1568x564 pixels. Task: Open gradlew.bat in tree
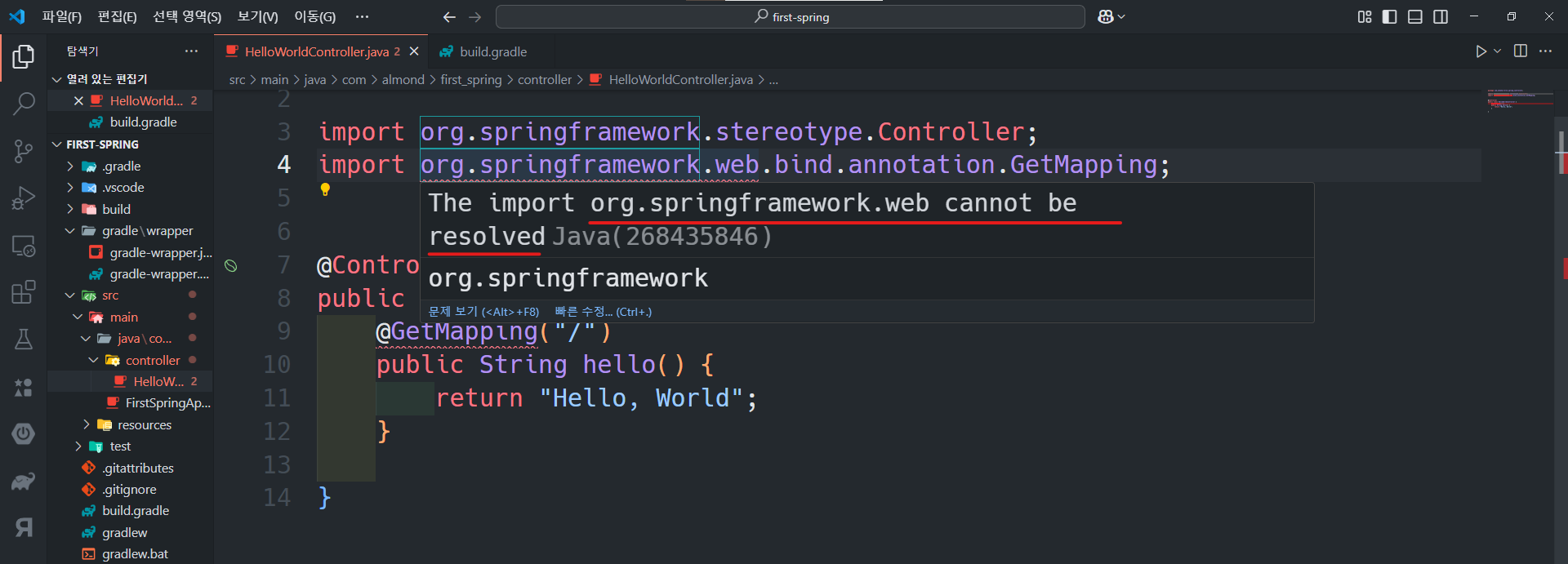click(x=135, y=554)
